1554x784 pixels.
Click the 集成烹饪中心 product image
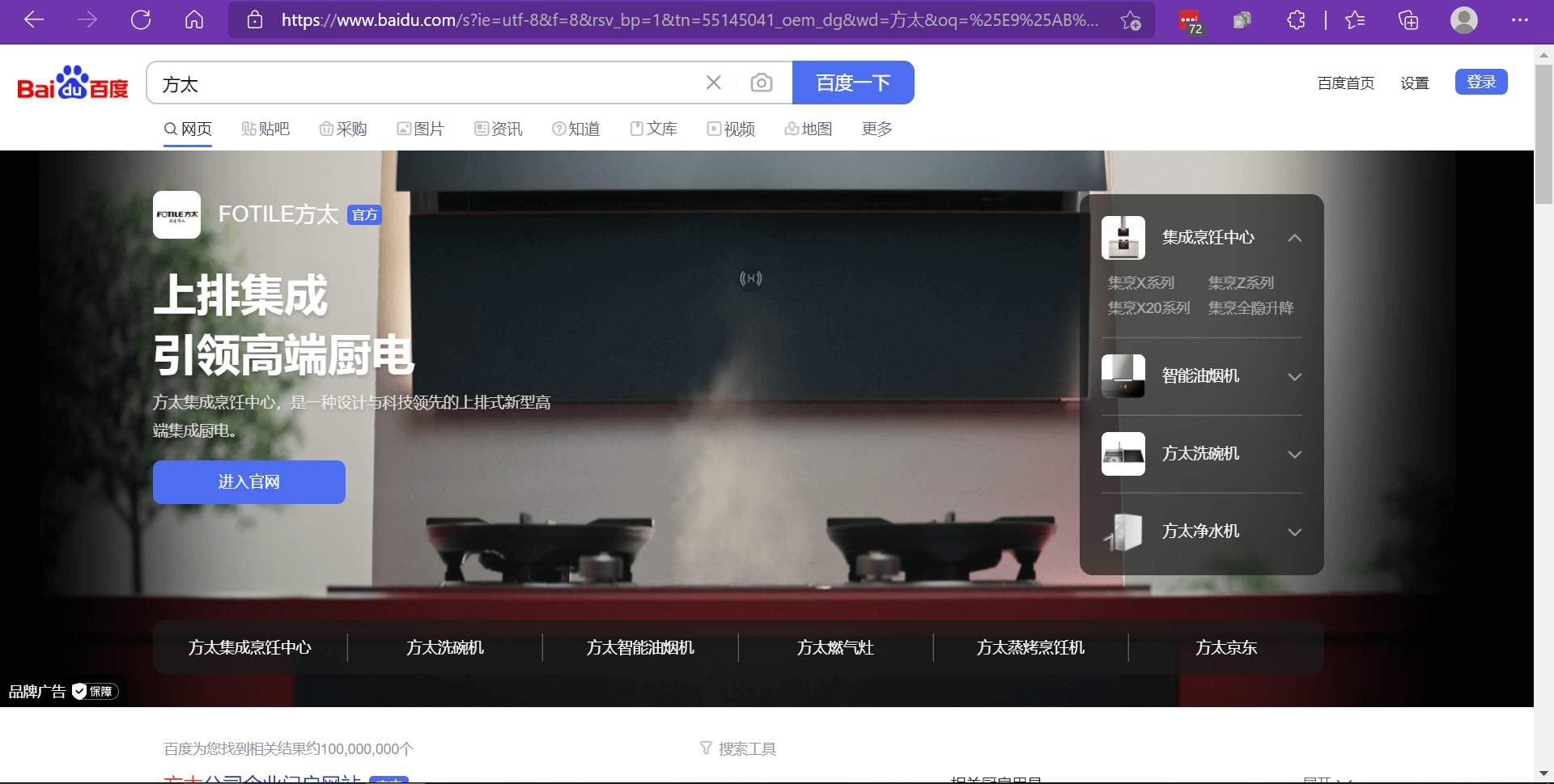coord(1123,238)
